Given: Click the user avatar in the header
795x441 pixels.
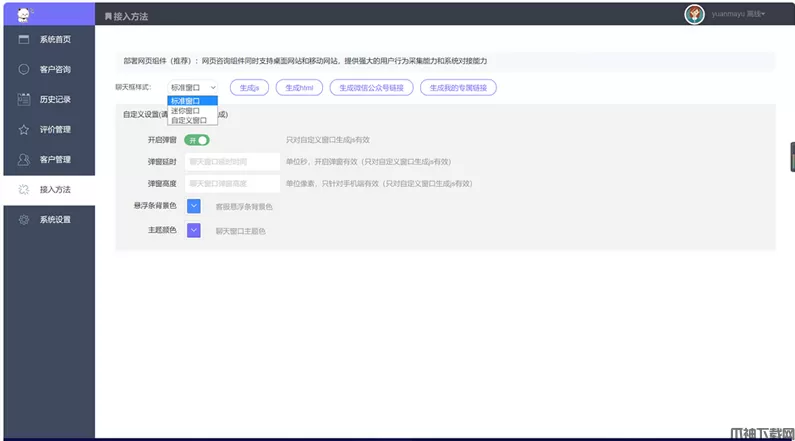Looking at the screenshot, I should (694, 14).
